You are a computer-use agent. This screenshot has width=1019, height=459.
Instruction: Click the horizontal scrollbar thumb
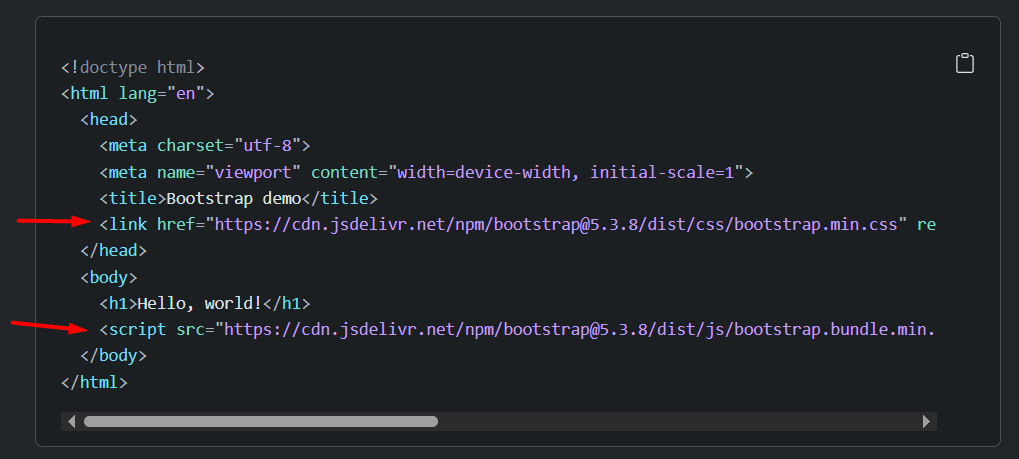(260, 422)
